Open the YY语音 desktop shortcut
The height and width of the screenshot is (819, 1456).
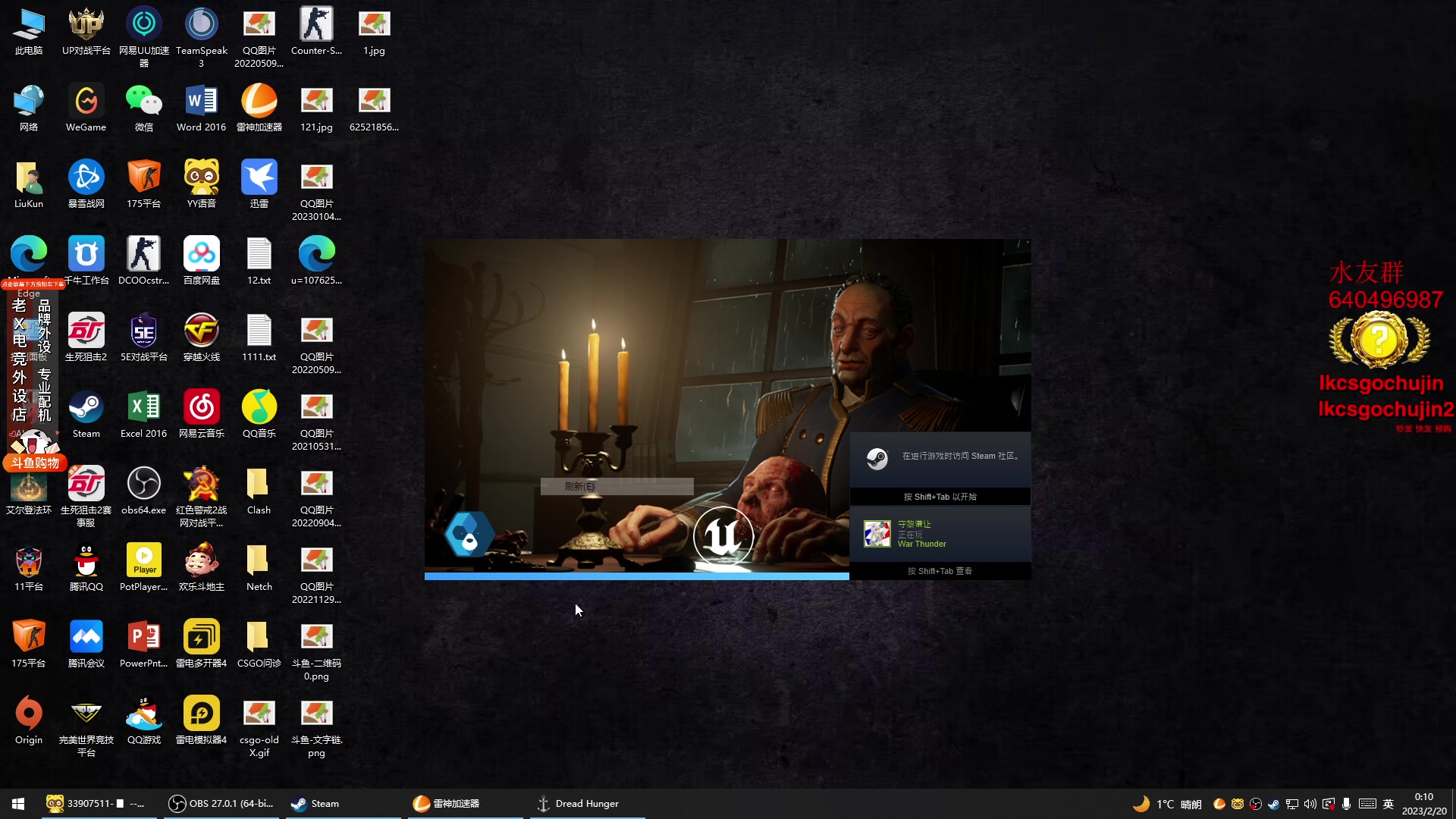(x=202, y=184)
